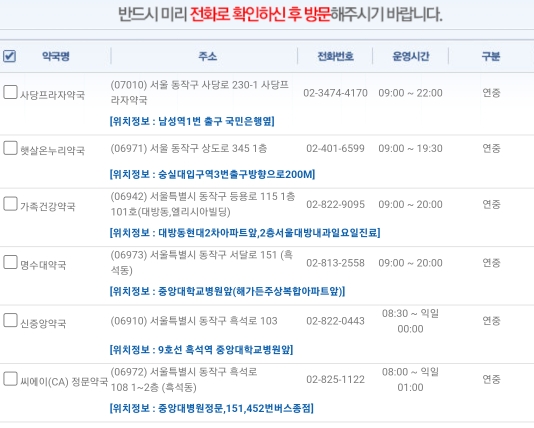Select pharmacy name 신중앙약국
Viewport: 534px width, 428px height.
click(43, 323)
